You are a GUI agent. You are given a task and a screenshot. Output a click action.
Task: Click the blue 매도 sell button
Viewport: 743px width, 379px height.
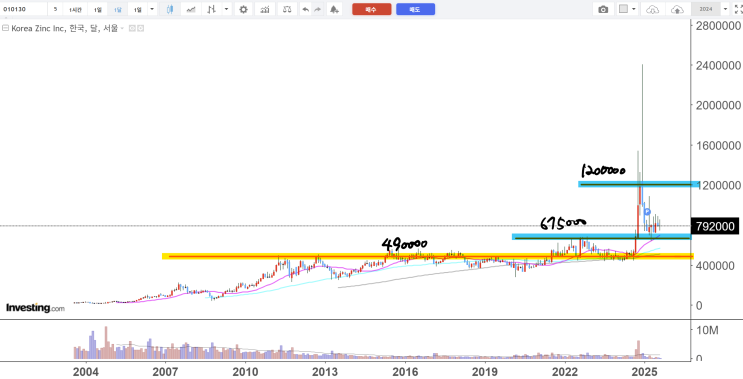pos(416,9)
